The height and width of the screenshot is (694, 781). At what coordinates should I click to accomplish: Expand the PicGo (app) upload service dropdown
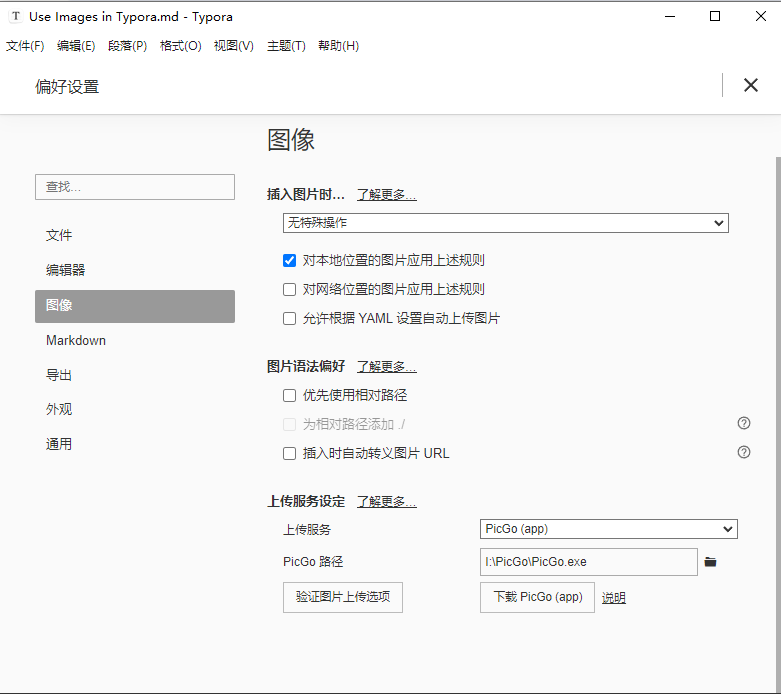(x=608, y=529)
